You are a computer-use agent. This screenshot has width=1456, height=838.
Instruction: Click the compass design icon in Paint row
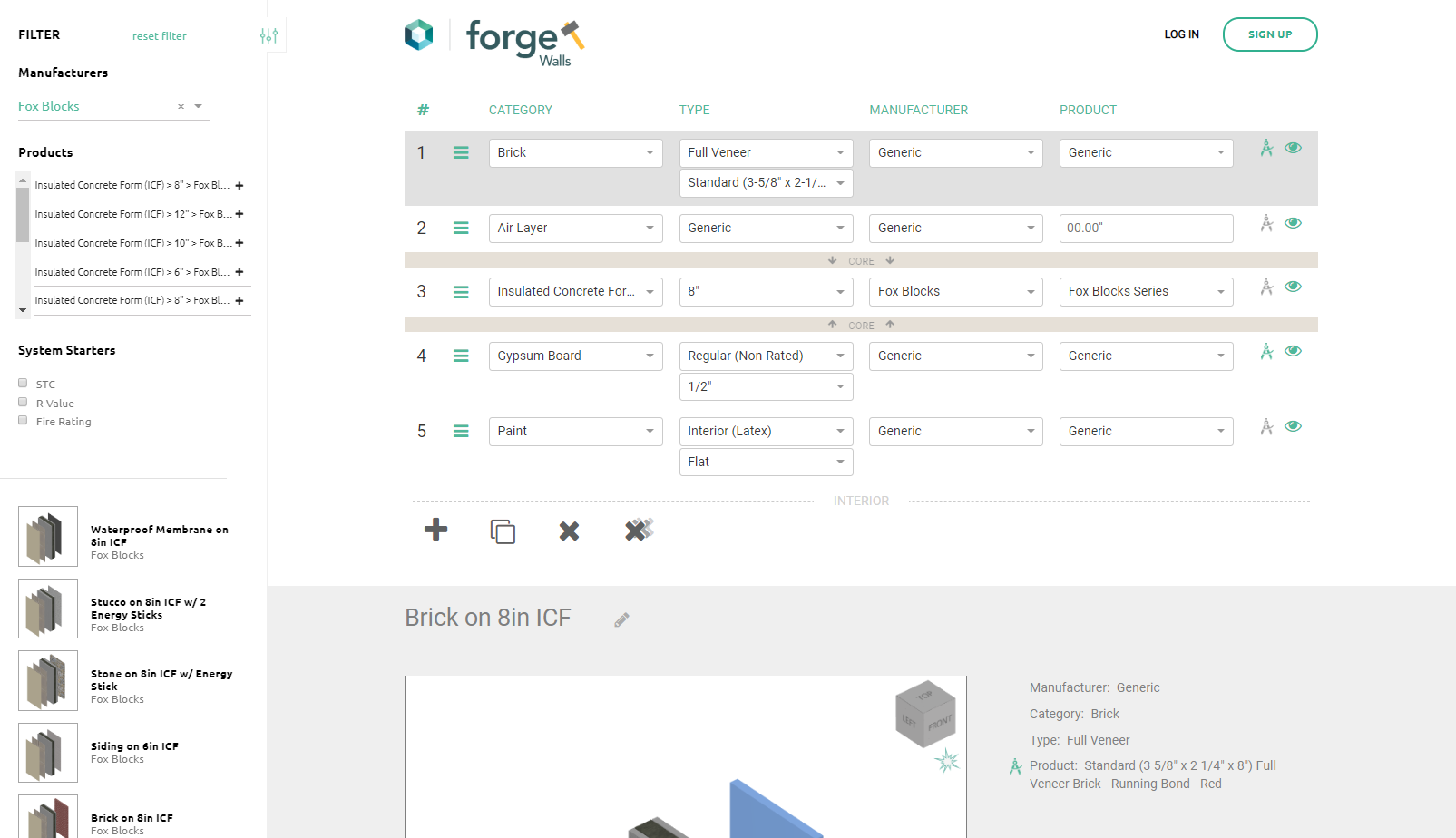click(1266, 426)
